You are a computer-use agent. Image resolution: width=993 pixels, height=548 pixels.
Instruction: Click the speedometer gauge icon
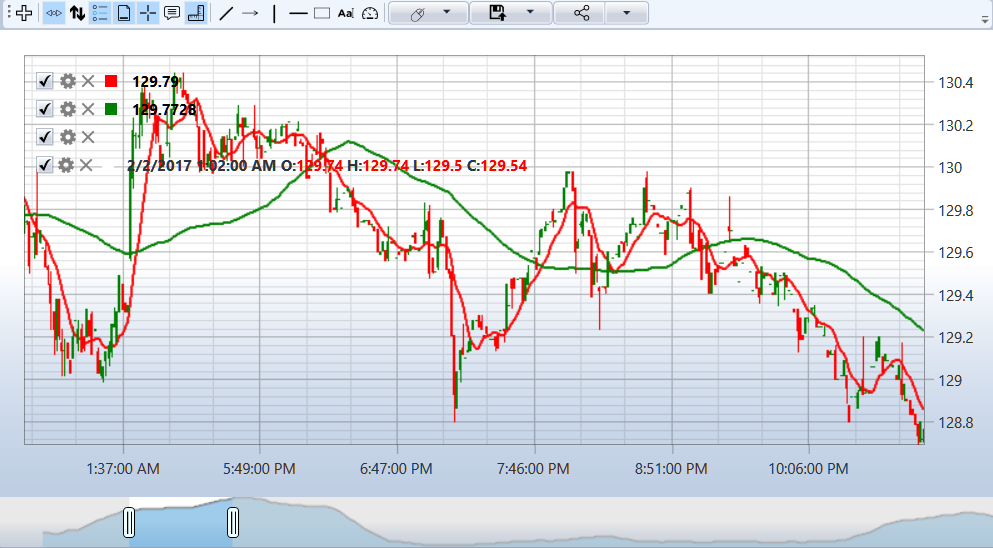pyautogui.click(x=370, y=13)
